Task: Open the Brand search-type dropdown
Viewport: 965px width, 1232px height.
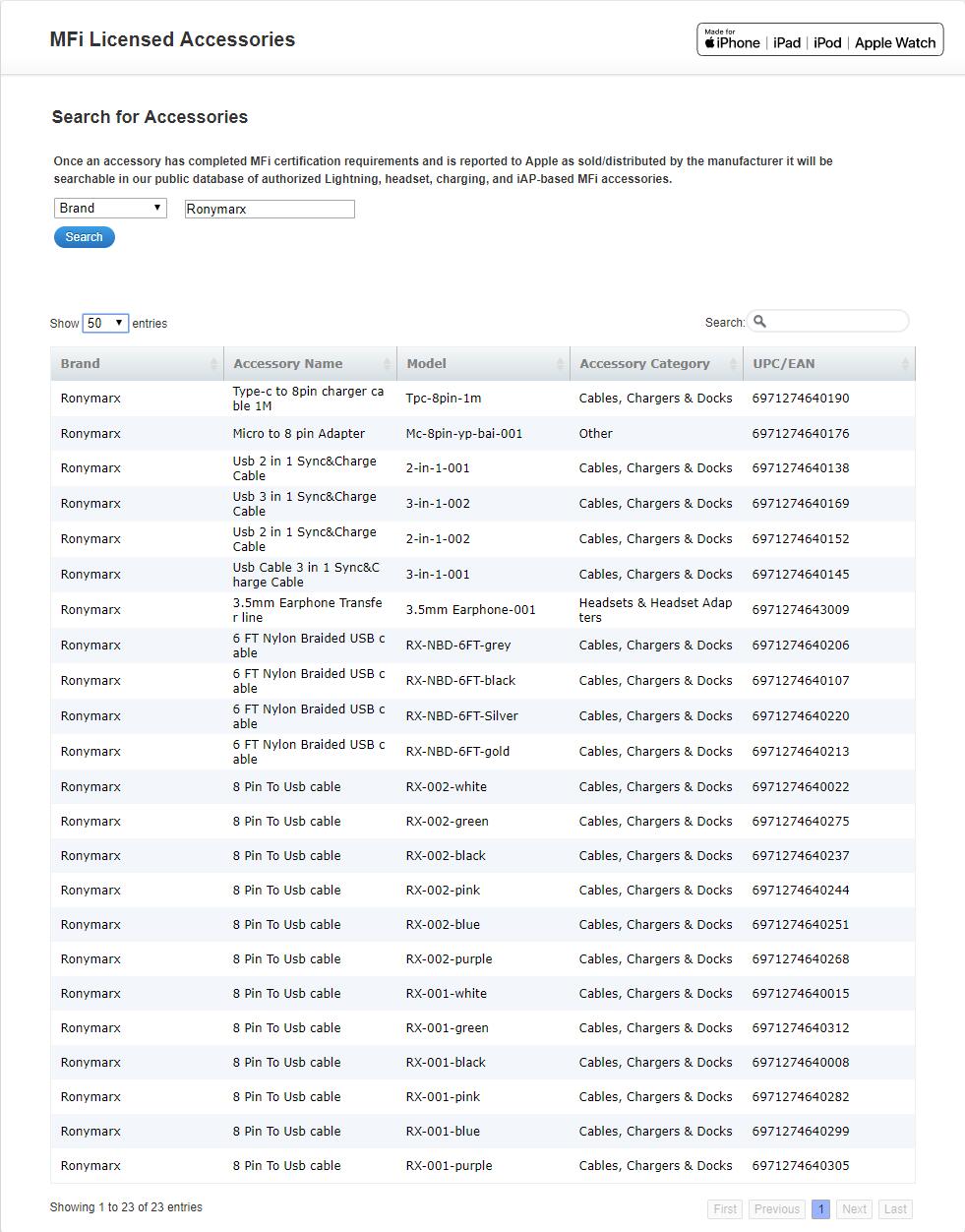Action: point(110,208)
